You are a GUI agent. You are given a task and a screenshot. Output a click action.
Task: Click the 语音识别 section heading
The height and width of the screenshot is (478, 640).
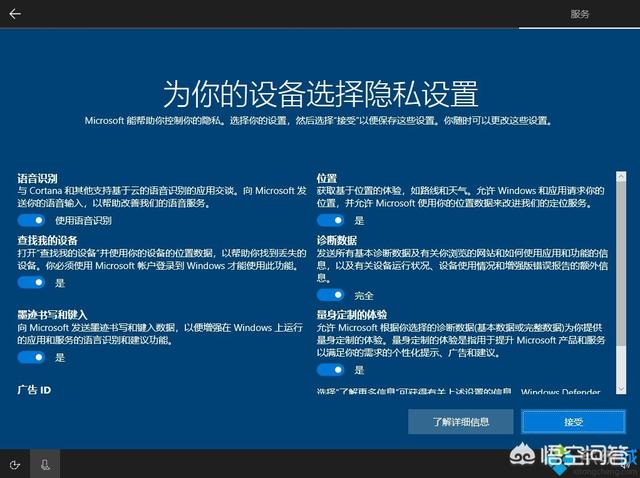click(x=37, y=177)
